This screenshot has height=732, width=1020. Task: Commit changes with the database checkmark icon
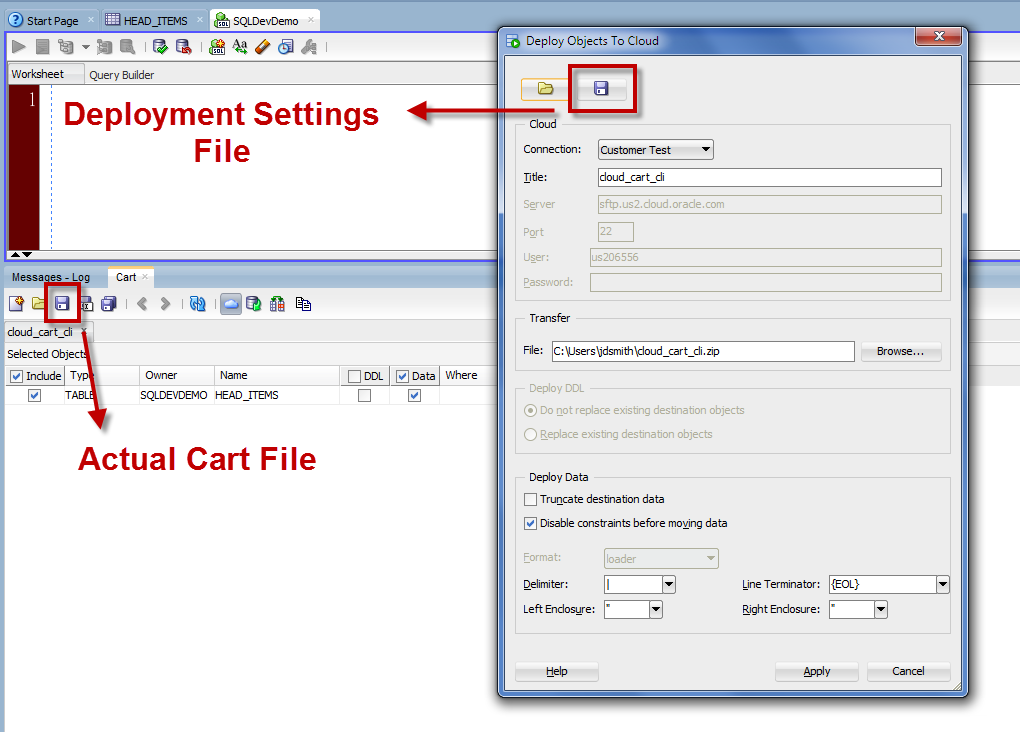pyautogui.click(x=160, y=47)
